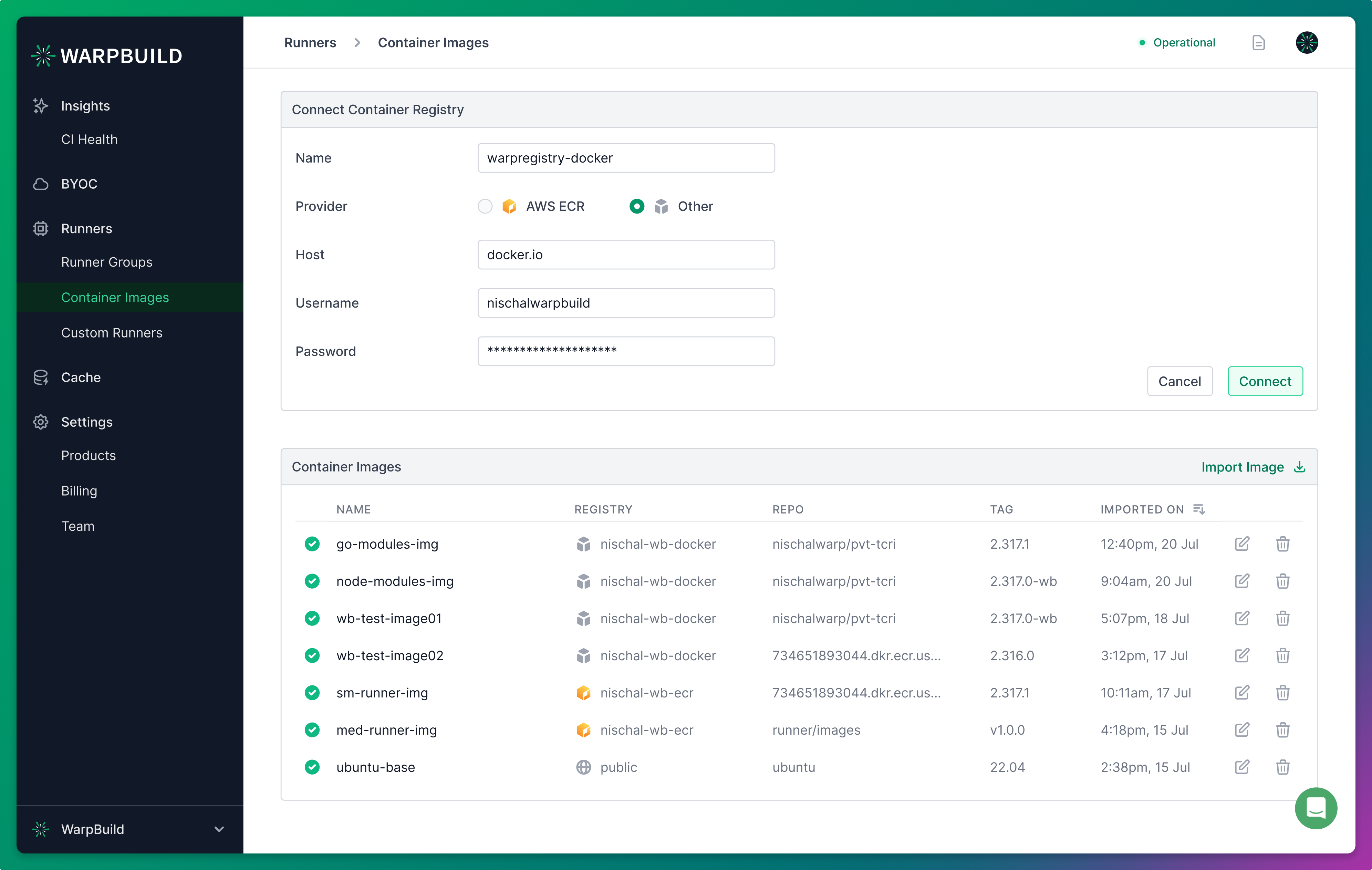Screen dimensions: 1372x870
Task: Click the Insights star icon in sidebar
Action: click(40, 105)
